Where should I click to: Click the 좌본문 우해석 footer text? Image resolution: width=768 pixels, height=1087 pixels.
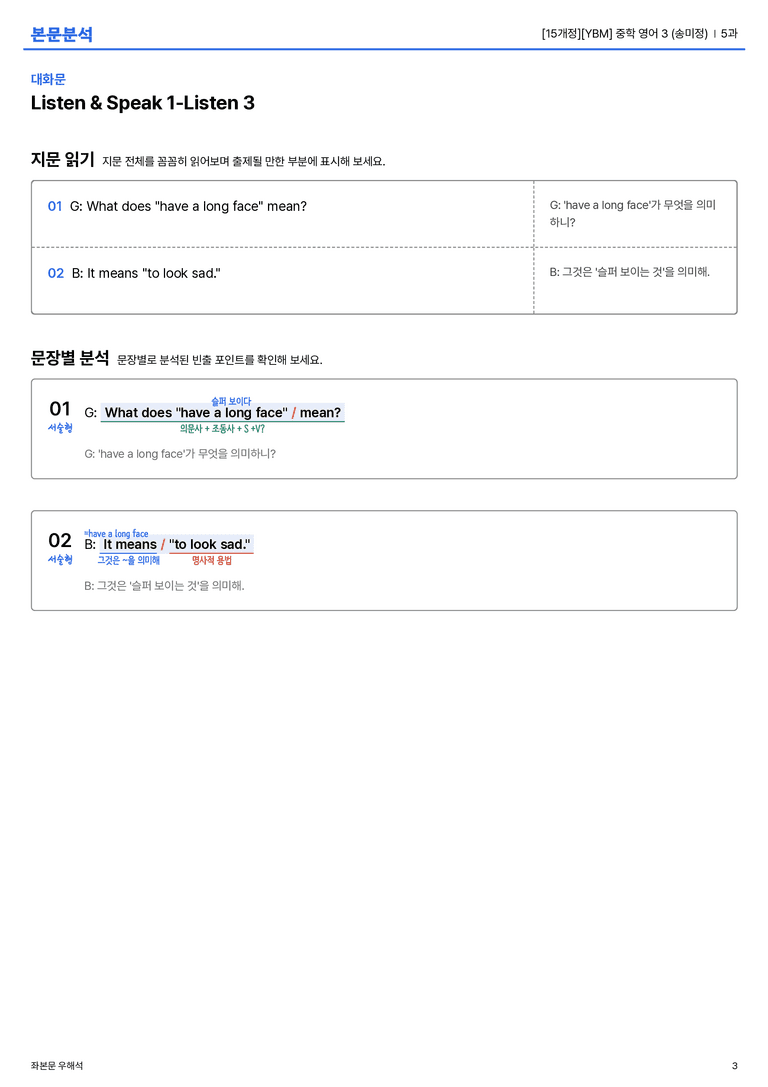pyautogui.click(x=57, y=1066)
